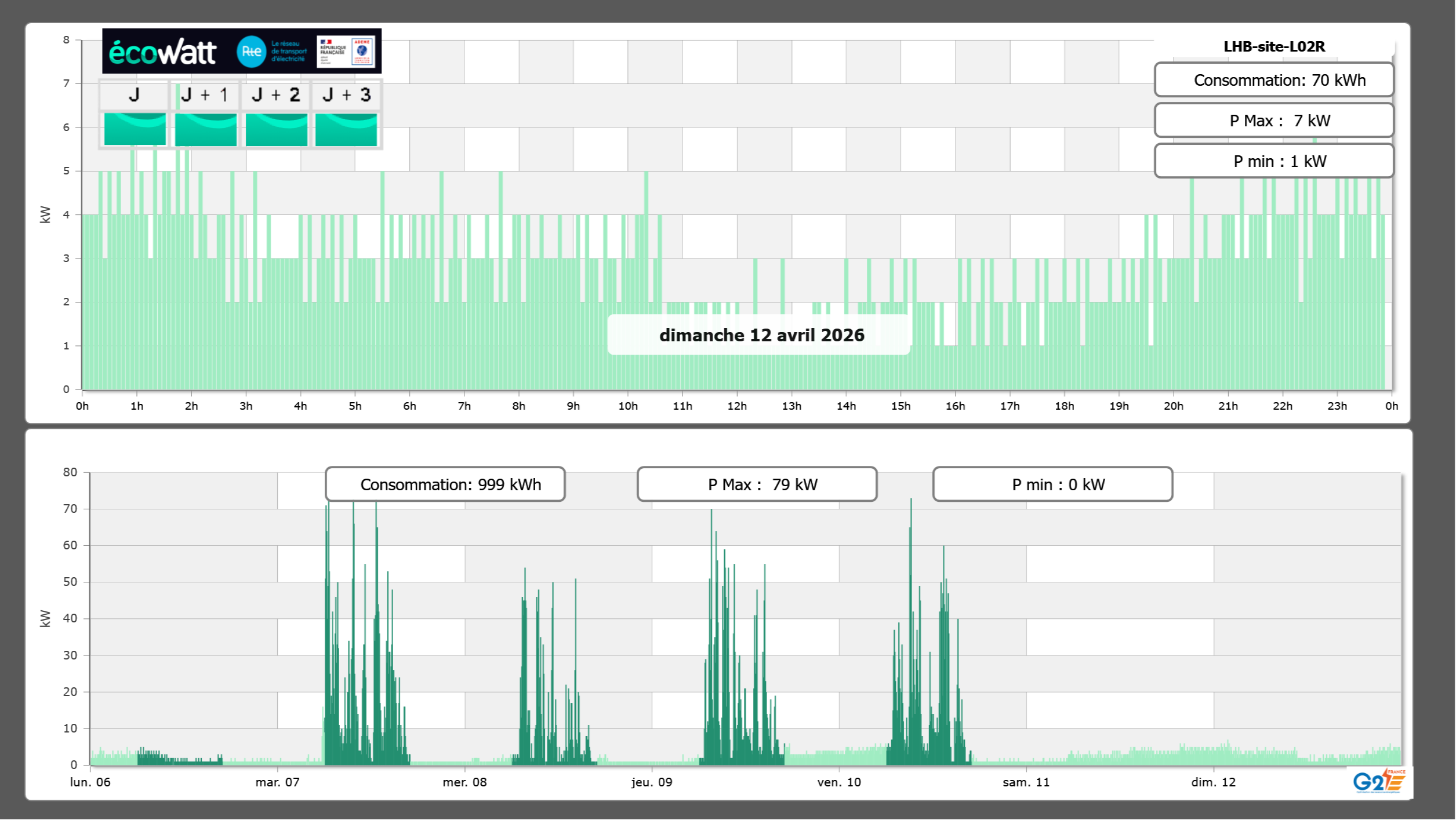
Task: Click the weekly Consommation: 999 kWh box
Action: coord(445,484)
